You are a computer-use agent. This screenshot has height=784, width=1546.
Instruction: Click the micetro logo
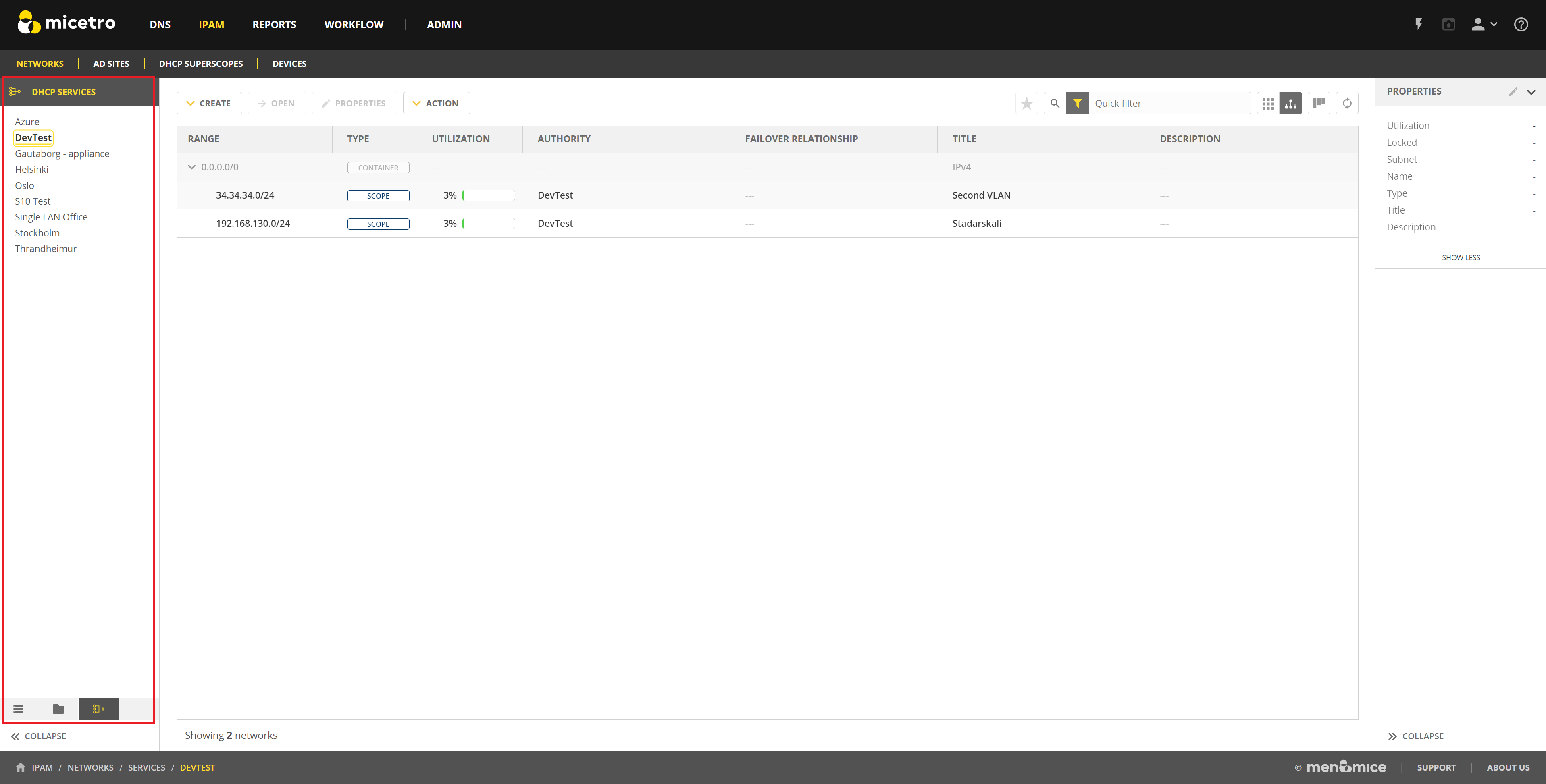pyautogui.click(x=66, y=23)
